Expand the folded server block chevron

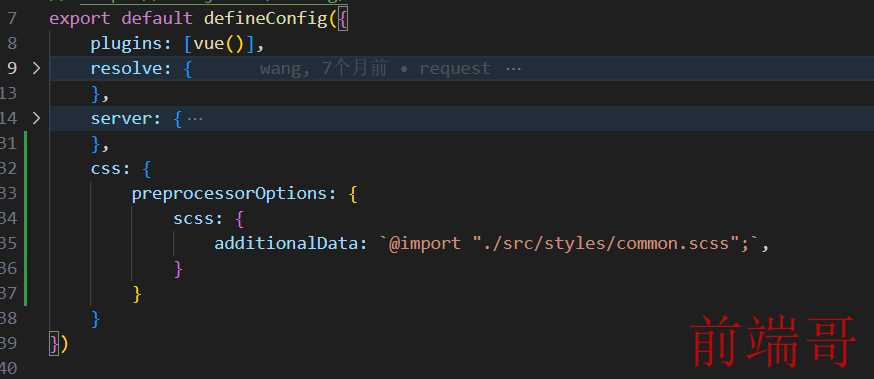(x=36, y=118)
